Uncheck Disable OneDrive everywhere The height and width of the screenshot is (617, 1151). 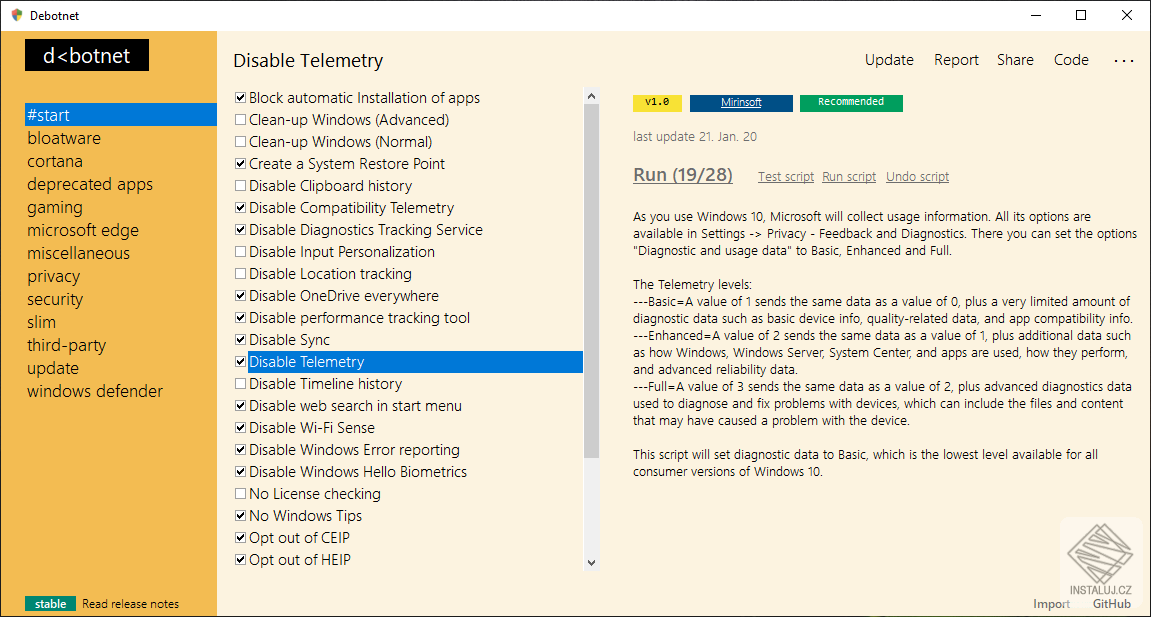click(x=241, y=296)
